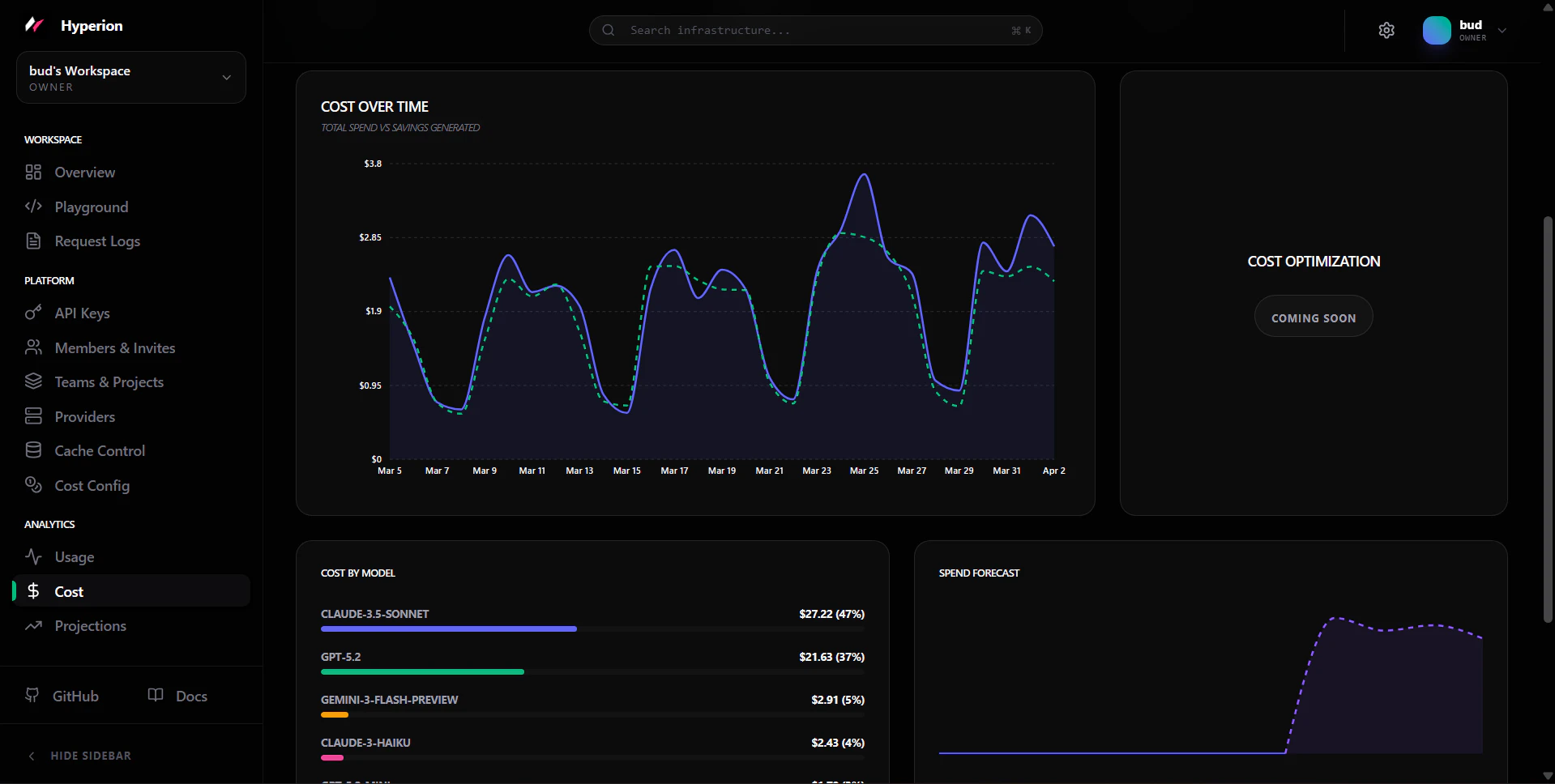Navigate to Members & Invites

click(x=114, y=347)
